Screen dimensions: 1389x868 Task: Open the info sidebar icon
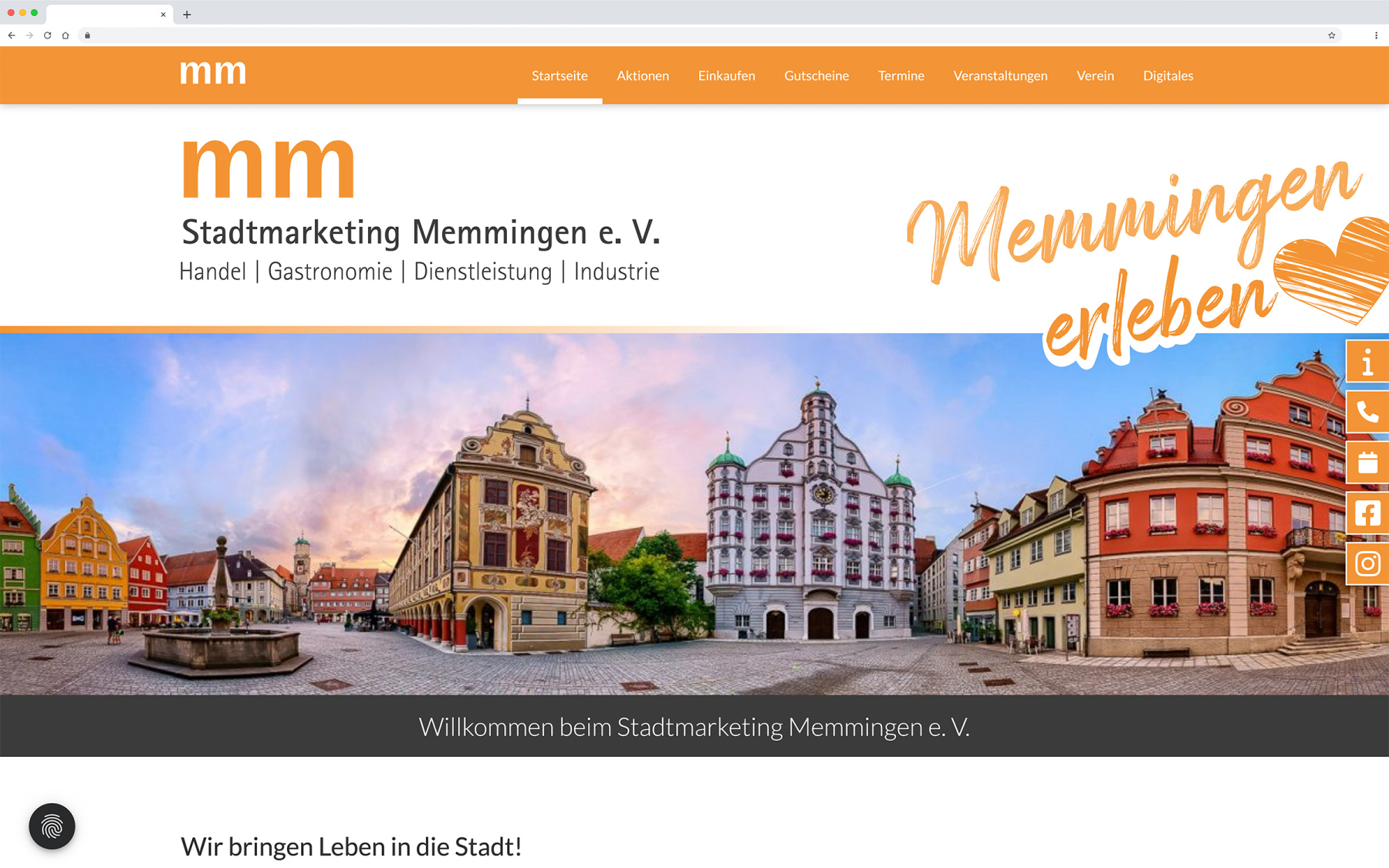(x=1367, y=361)
